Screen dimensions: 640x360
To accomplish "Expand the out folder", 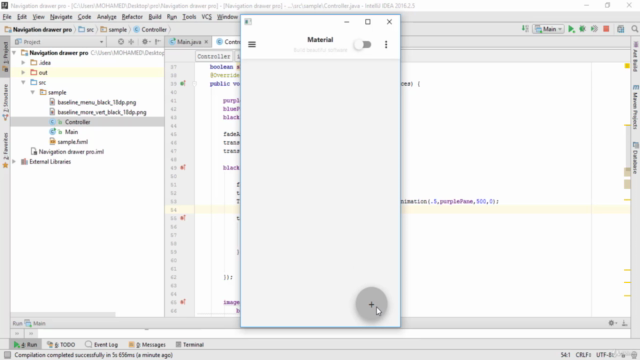I will point(23,72).
